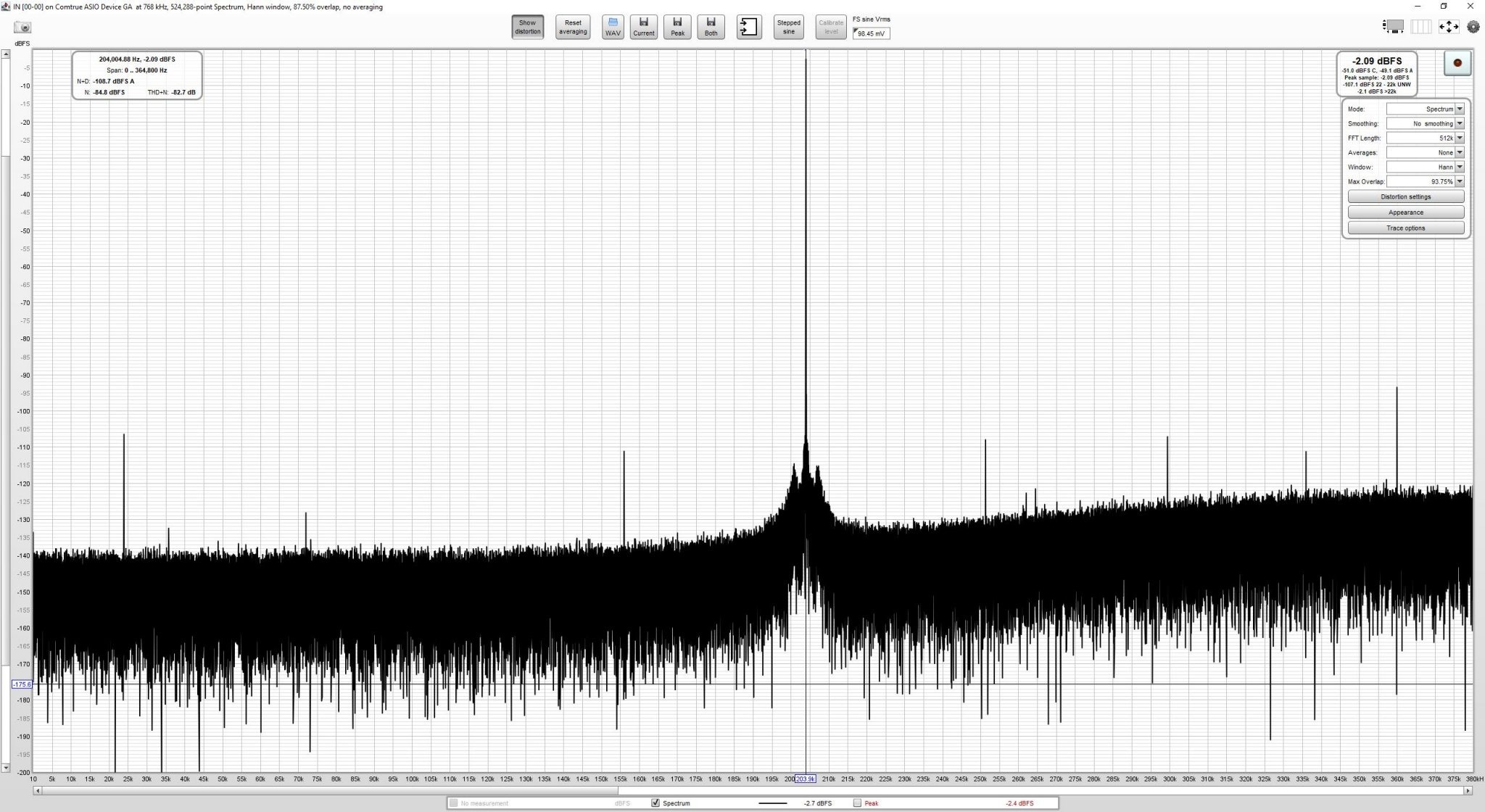The height and width of the screenshot is (812, 1485).
Task: Open a WAV file with folder icon
Action: 613,28
